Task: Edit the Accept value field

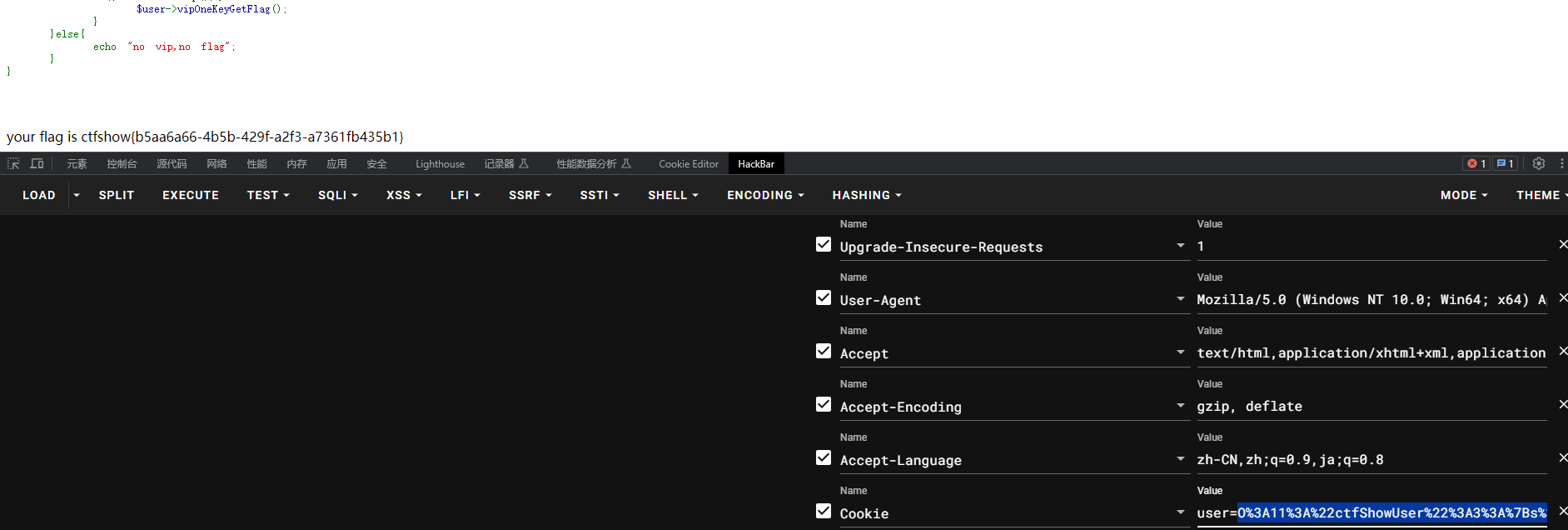Action: pos(1371,352)
